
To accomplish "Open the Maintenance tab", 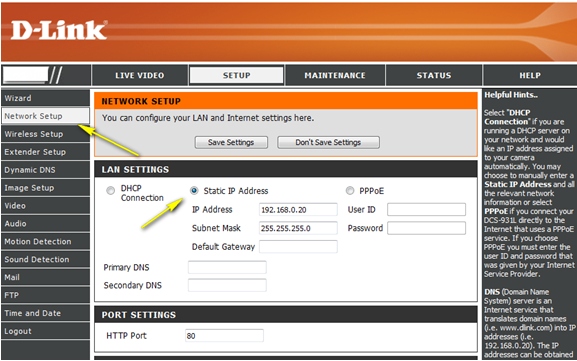I will click(335, 75).
